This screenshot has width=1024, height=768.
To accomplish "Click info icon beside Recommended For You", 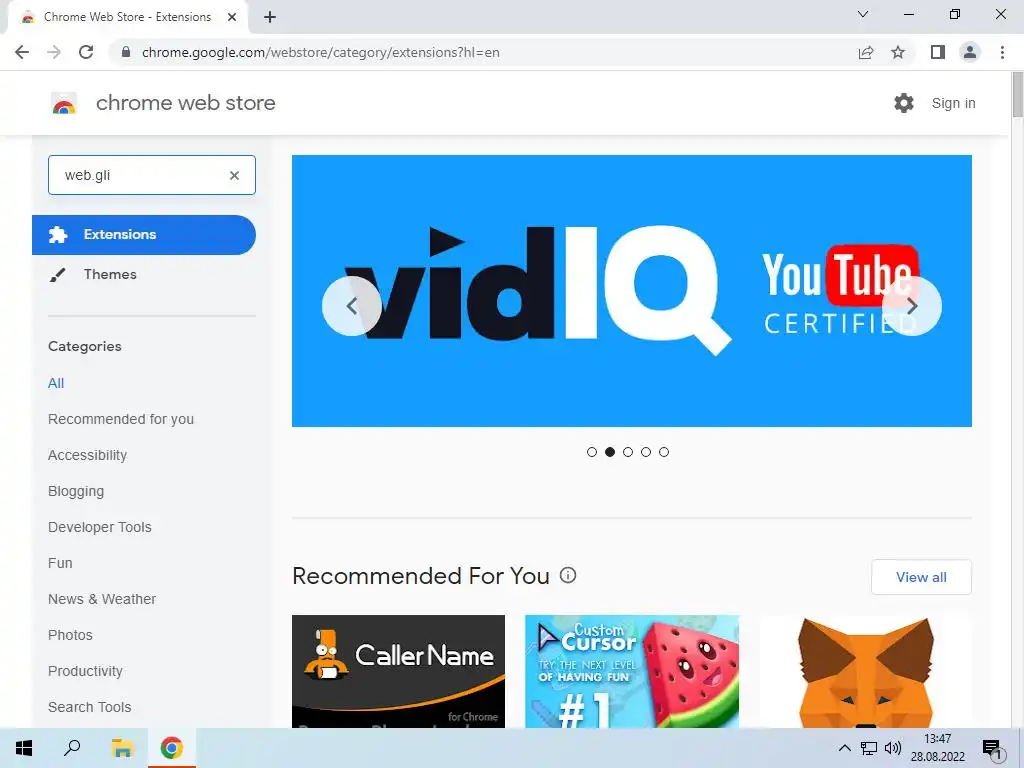I will (x=568, y=575).
